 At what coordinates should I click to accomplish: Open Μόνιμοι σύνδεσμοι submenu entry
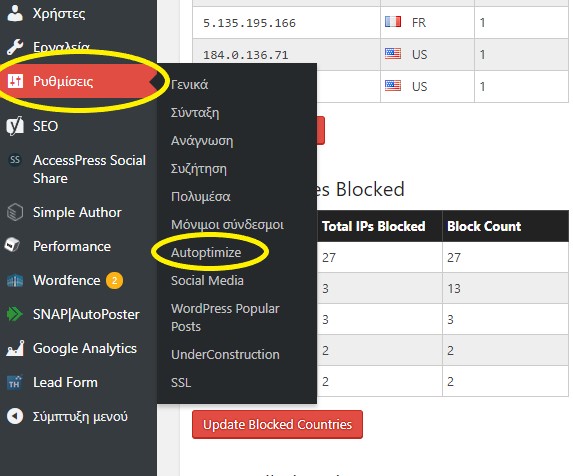(227, 225)
